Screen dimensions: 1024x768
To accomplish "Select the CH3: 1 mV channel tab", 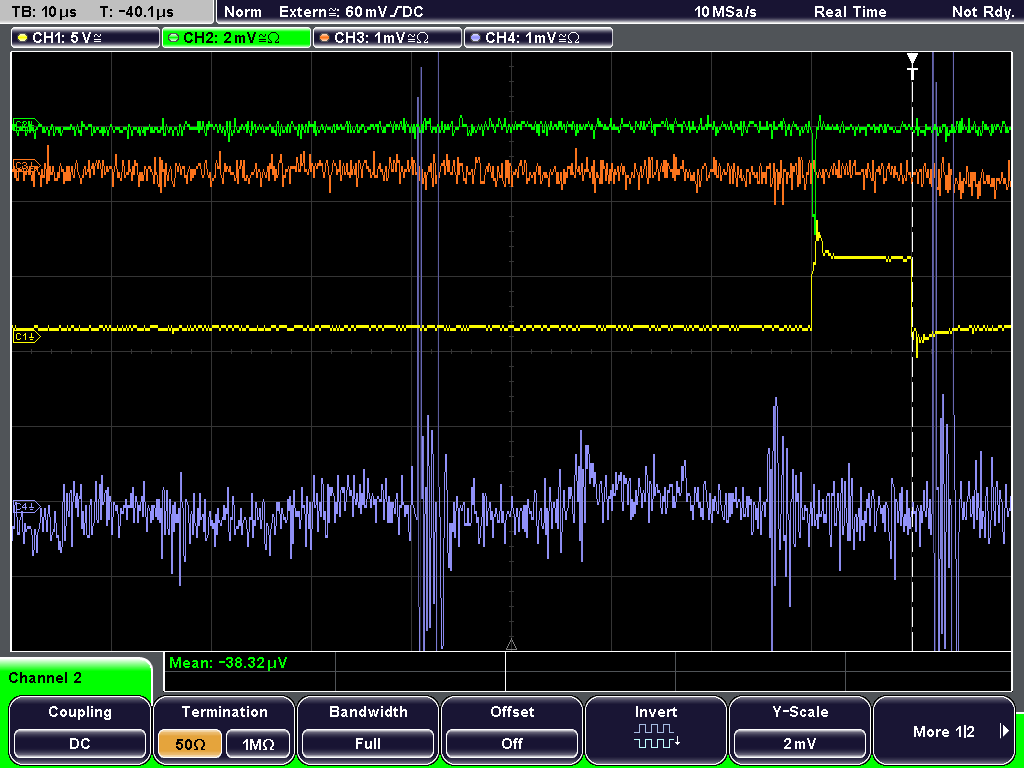I will point(387,38).
